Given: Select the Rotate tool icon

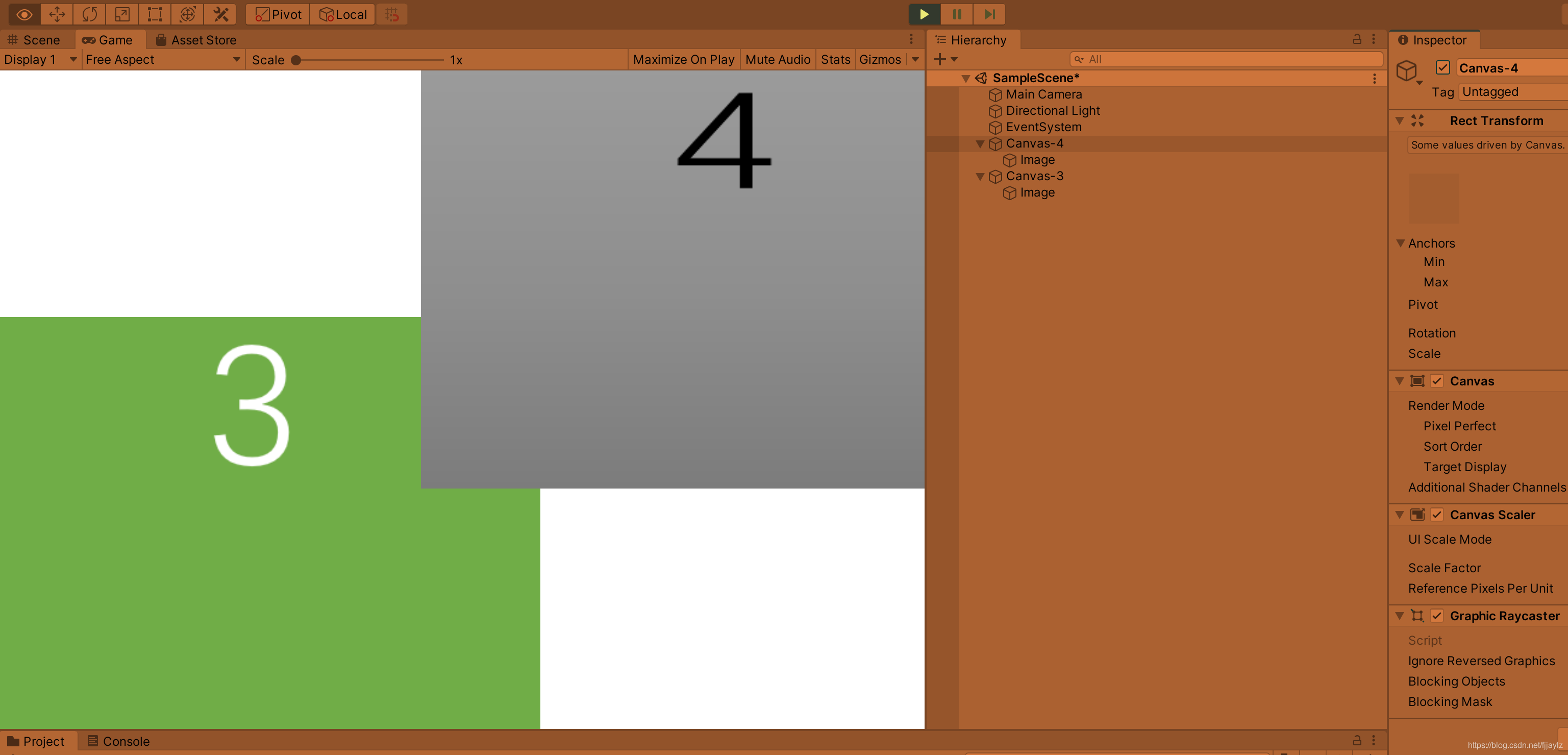Looking at the screenshot, I should tap(89, 14).
